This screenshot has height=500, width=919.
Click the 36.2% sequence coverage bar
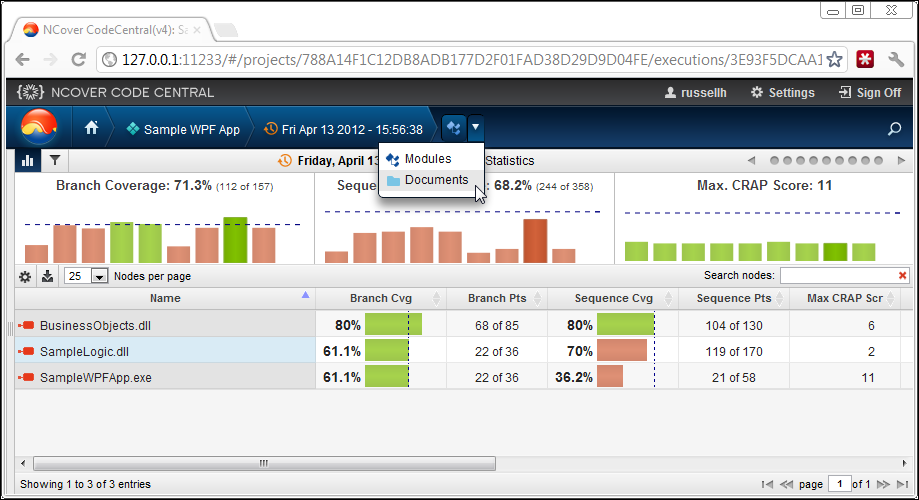pyautogui.click(x=610, y=376)
